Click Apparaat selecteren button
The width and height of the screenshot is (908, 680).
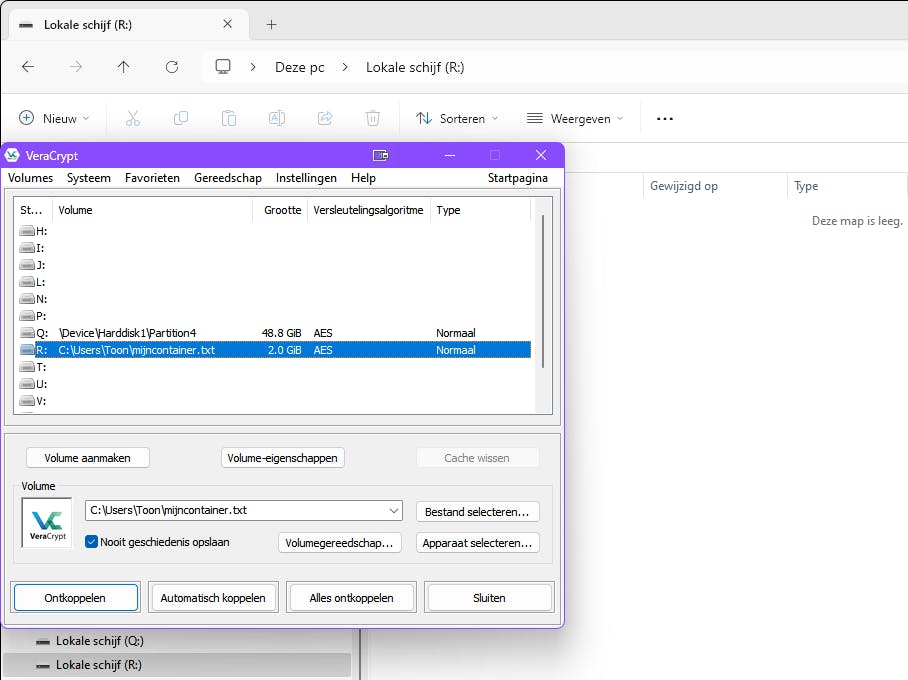477,543
